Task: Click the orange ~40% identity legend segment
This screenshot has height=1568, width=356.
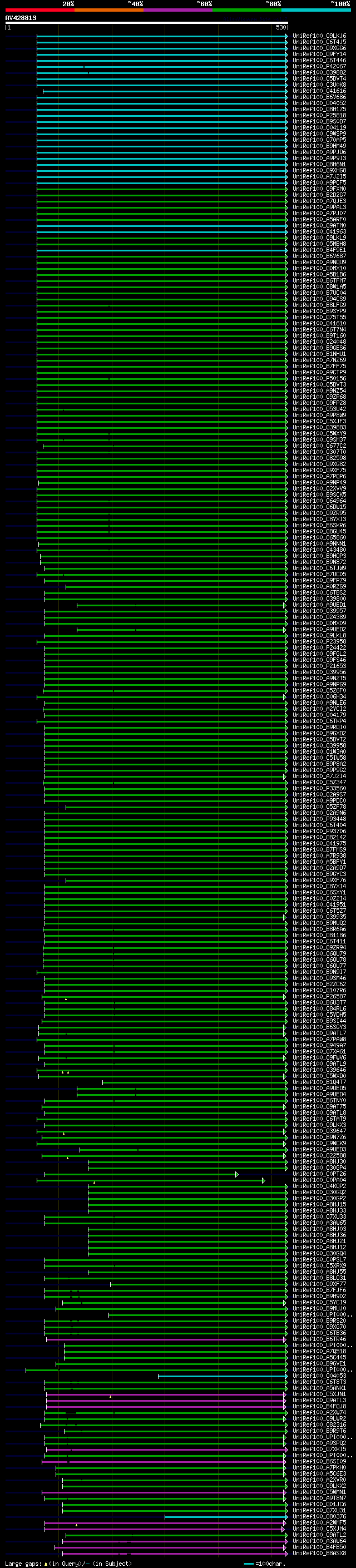Action: pos(109,10)
